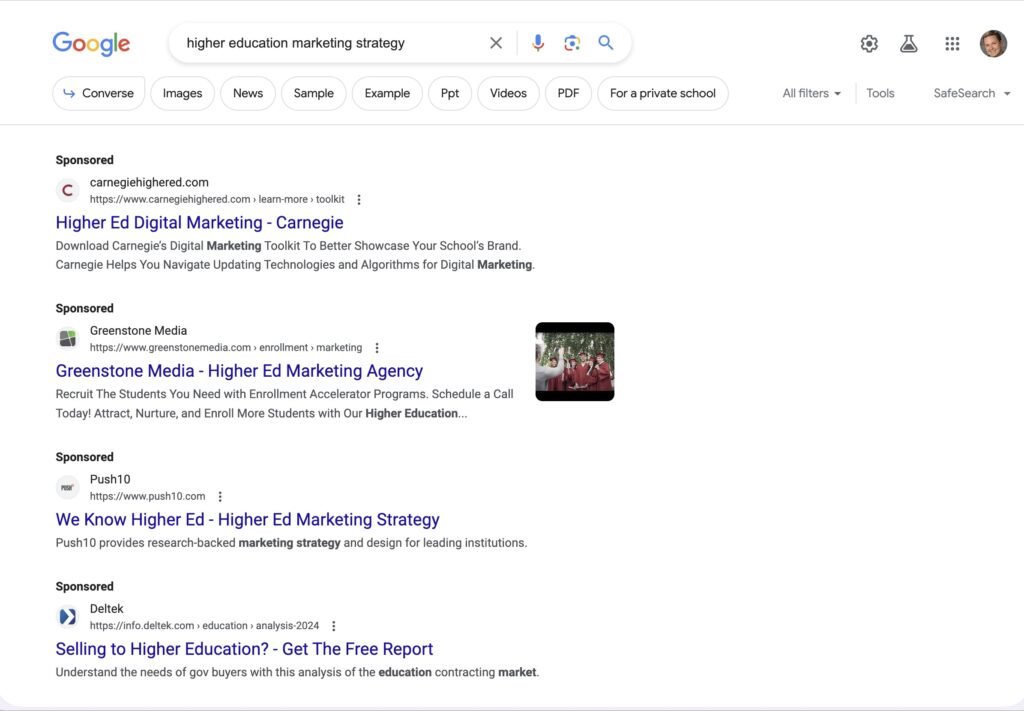The height and width of the screenshot is (711, 1024).
Task: Switch to the News results tab
Action: coord(247,93)
